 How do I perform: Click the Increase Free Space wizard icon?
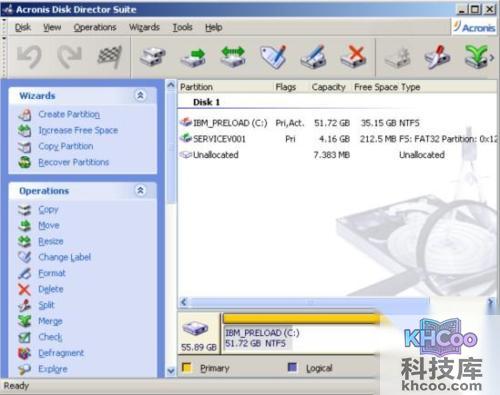[25, 131]
